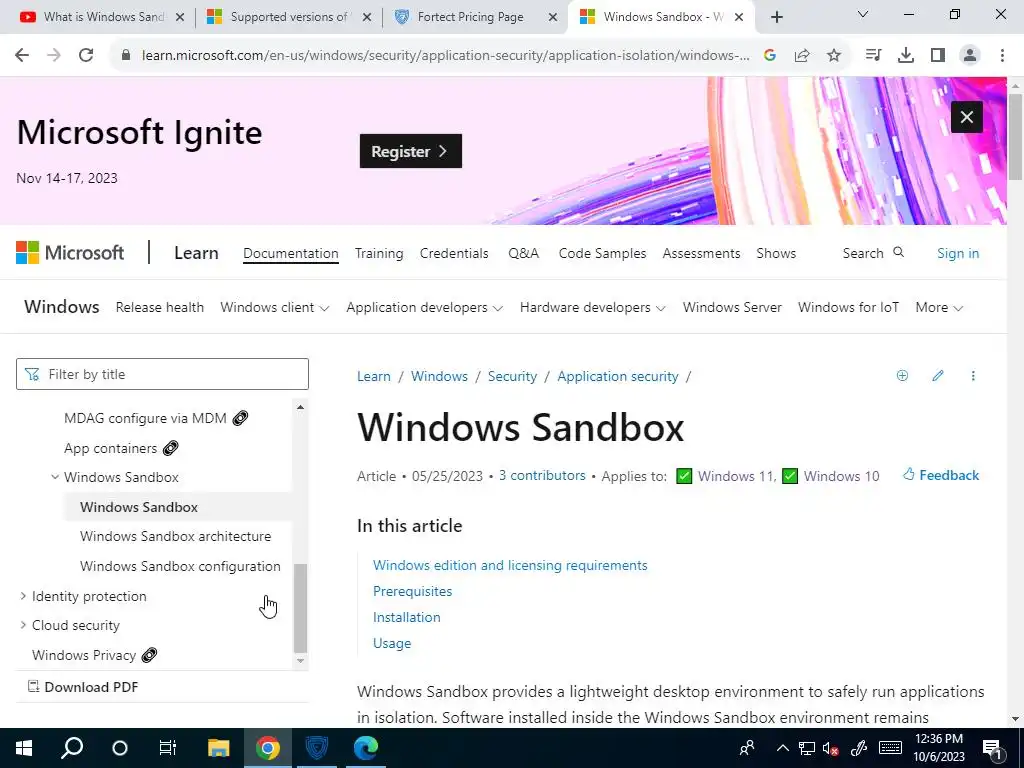Viewport: 1024px width, 768px height.
Task: Expand Cloud security tree node
Action: (23, 625)
